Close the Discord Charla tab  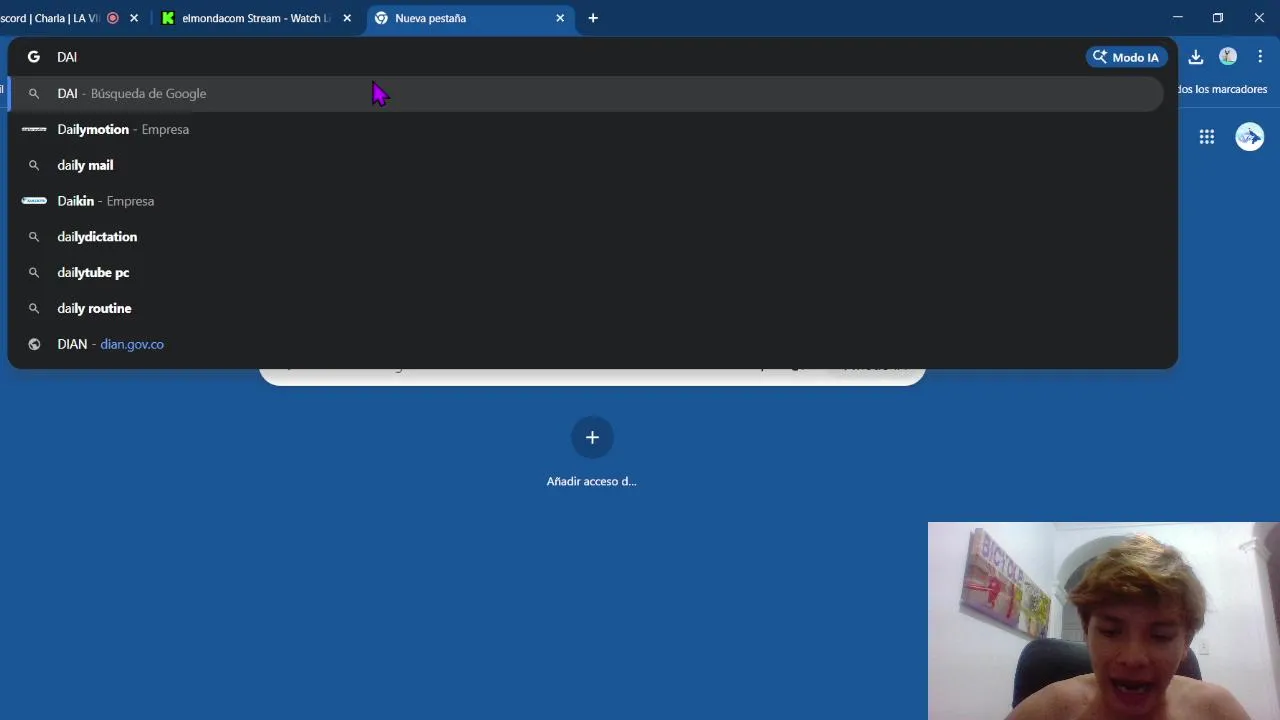(134, 18)
